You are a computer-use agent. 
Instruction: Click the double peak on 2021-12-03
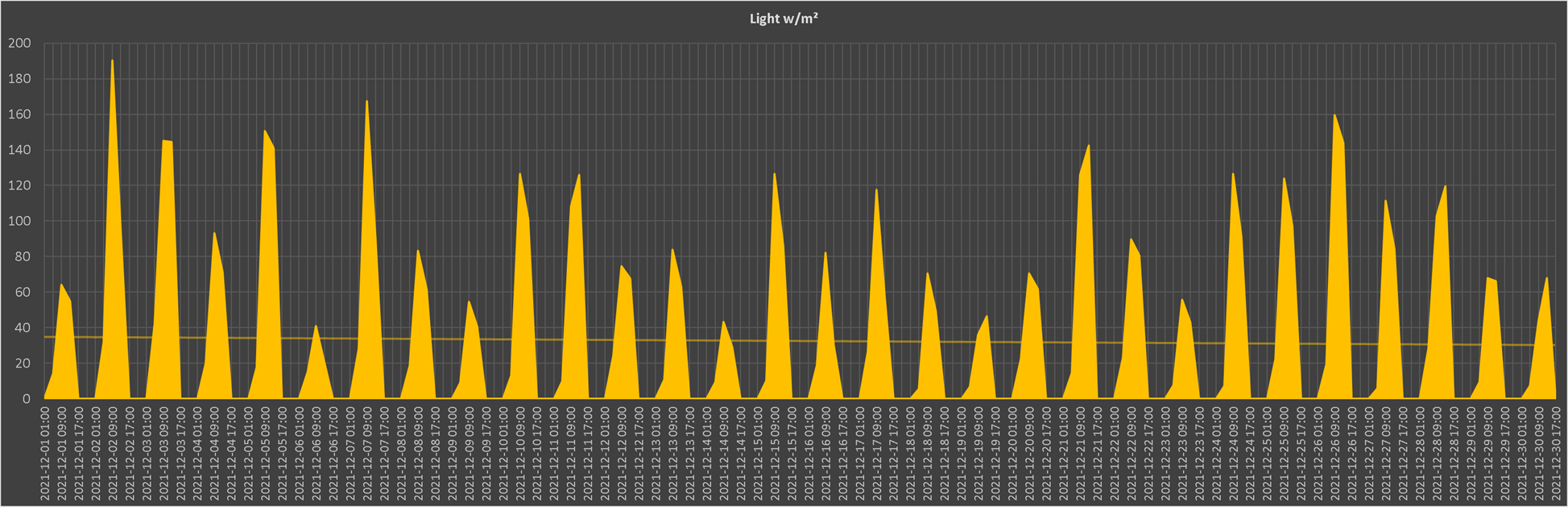[x=167, y=142]
